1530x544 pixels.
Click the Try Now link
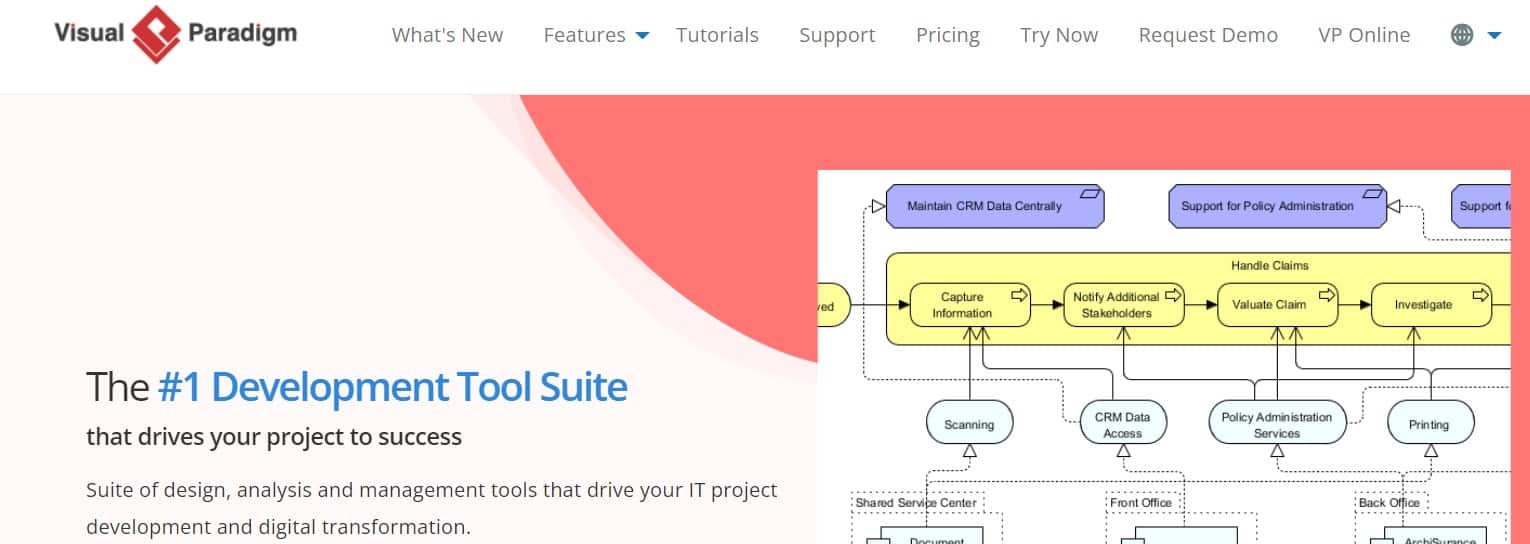1059,35
